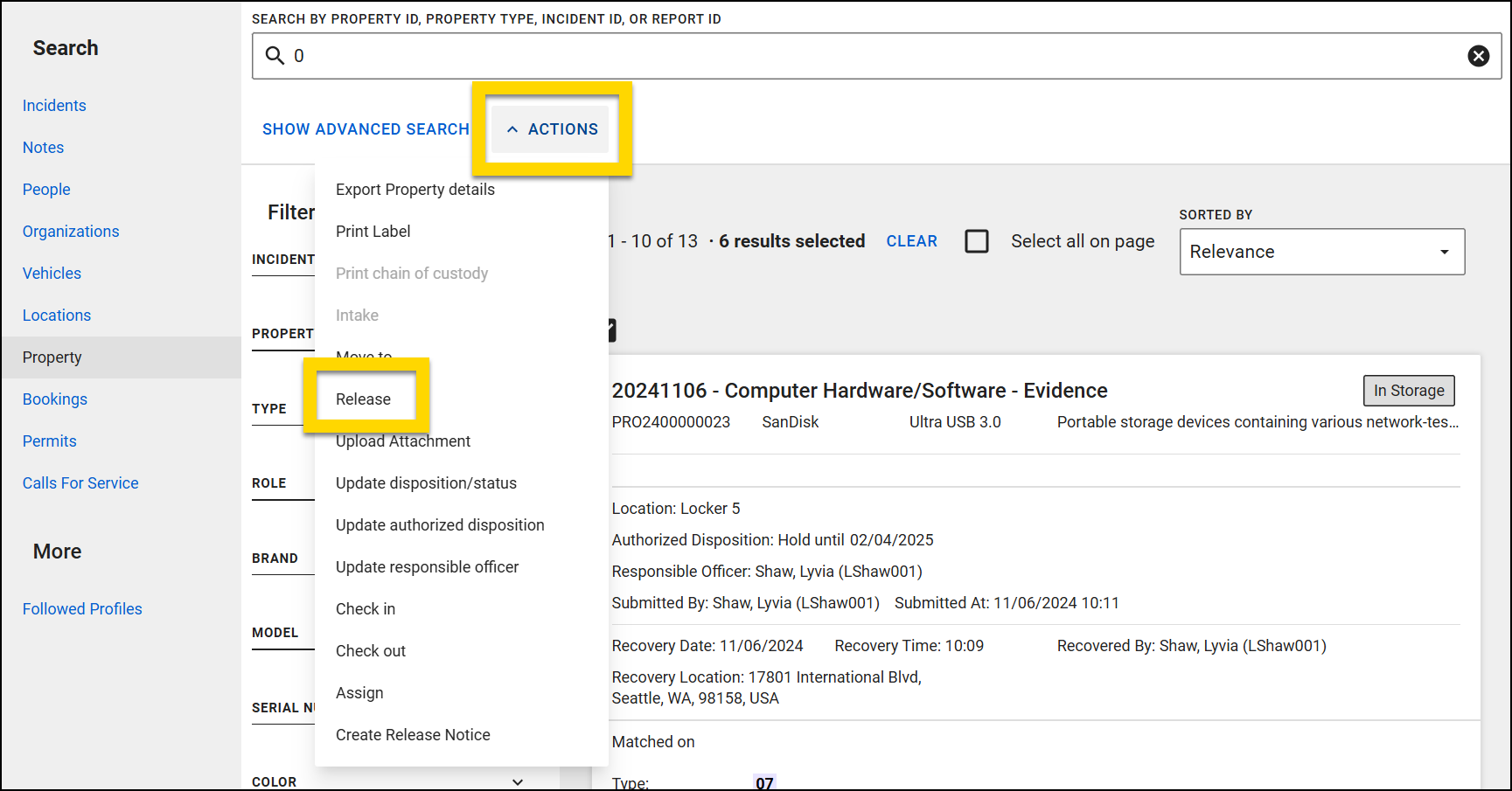Choose the Assign action
This screenshot has height=791, width=1512.
click(x=359, y=692)
